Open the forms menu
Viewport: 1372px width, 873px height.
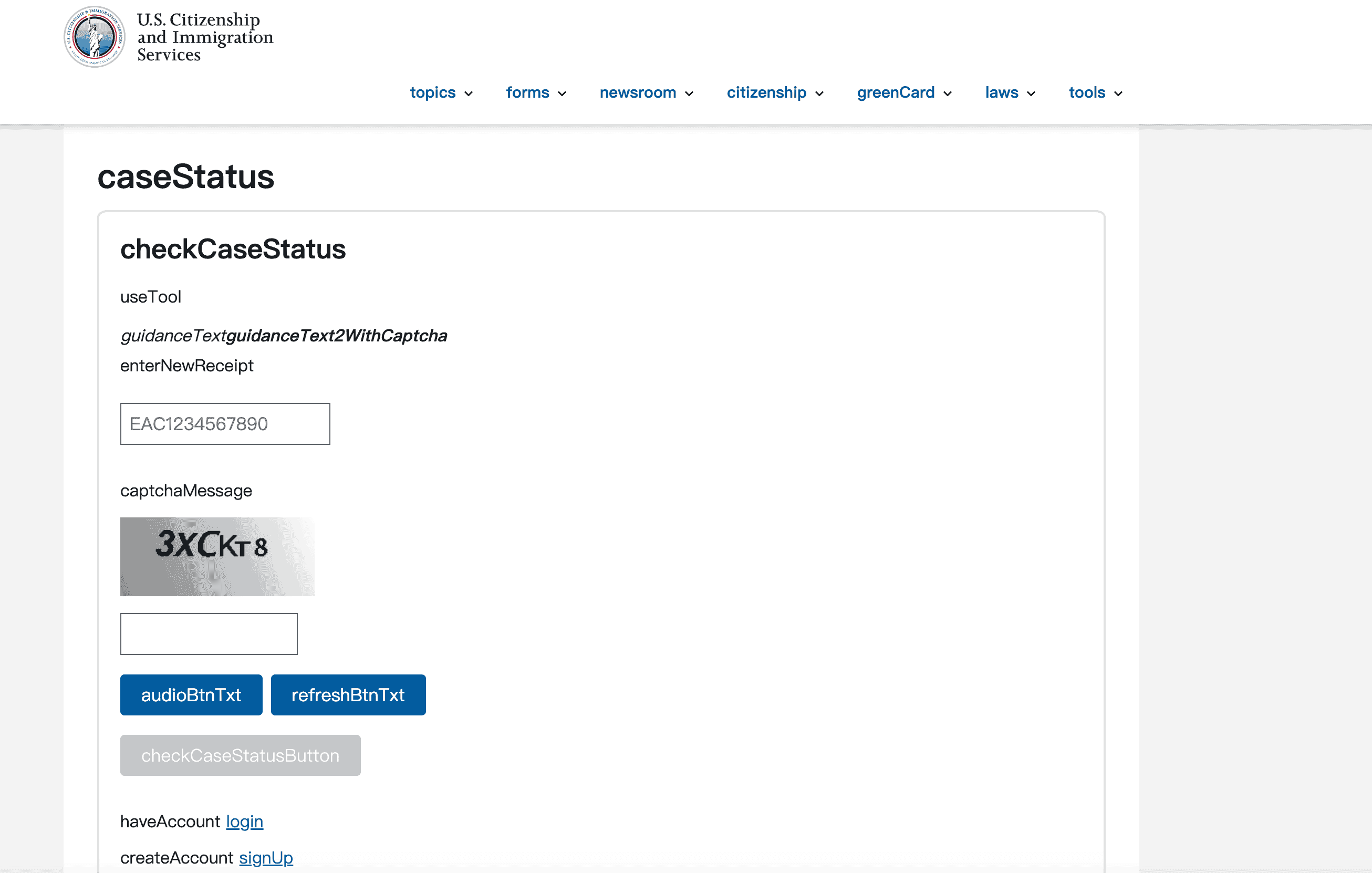(527, 92)
